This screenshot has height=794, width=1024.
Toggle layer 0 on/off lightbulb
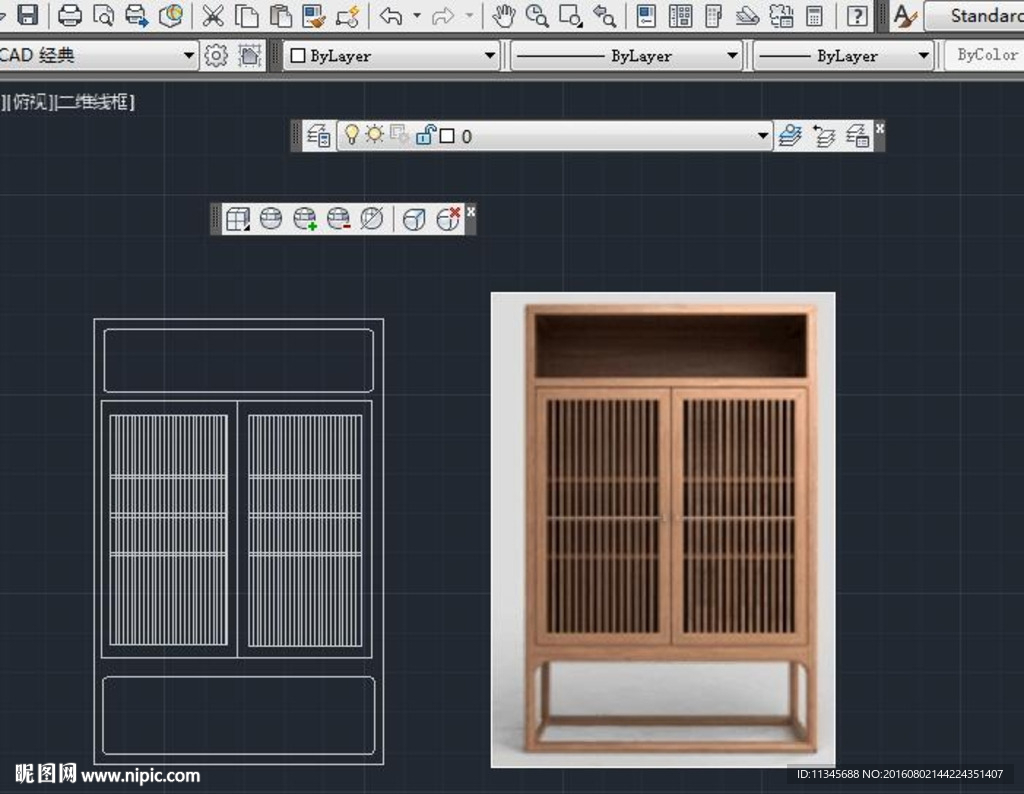[351, 135]
